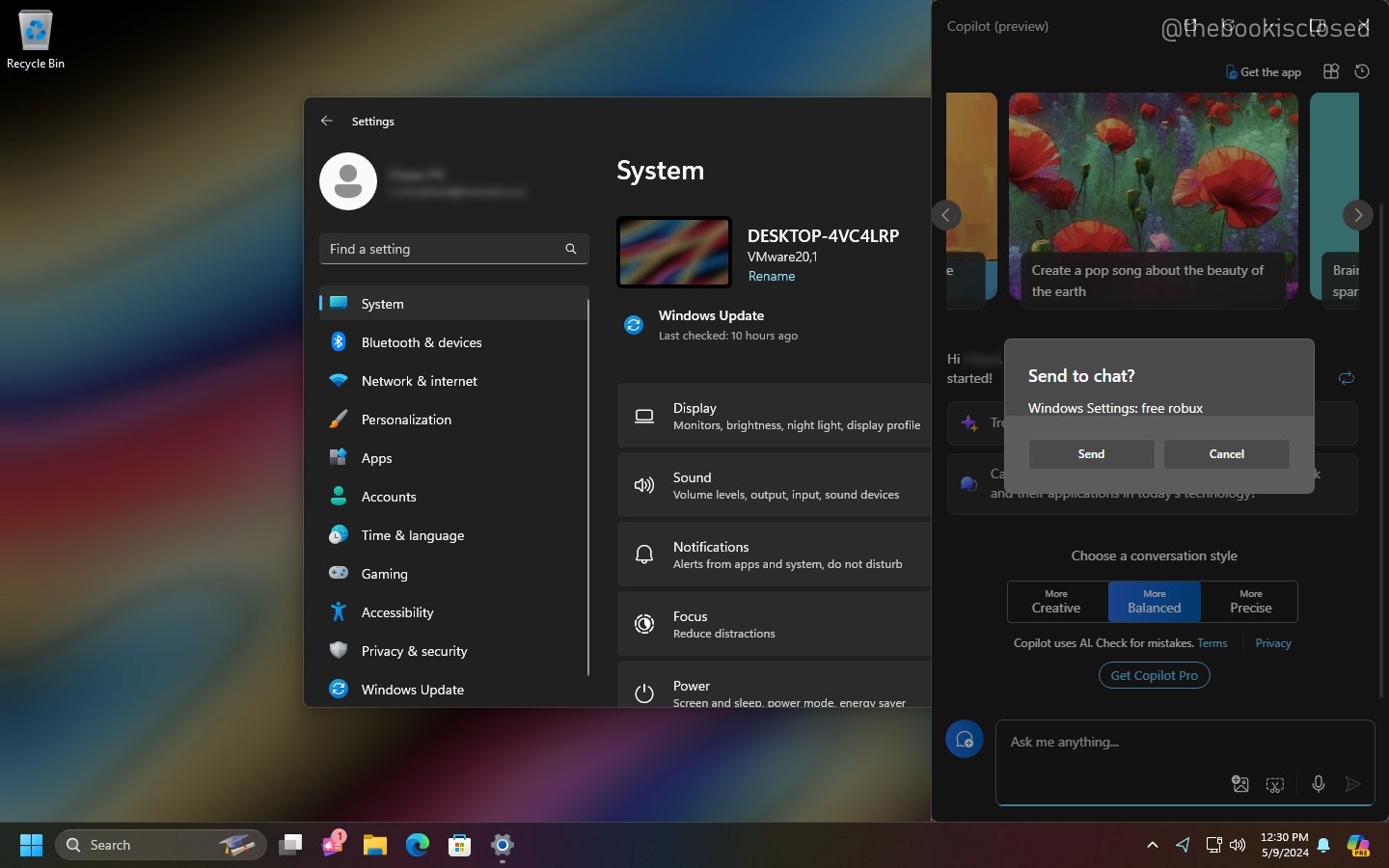
Task: Open Focus settings row
Action: (x=774, y=624)
